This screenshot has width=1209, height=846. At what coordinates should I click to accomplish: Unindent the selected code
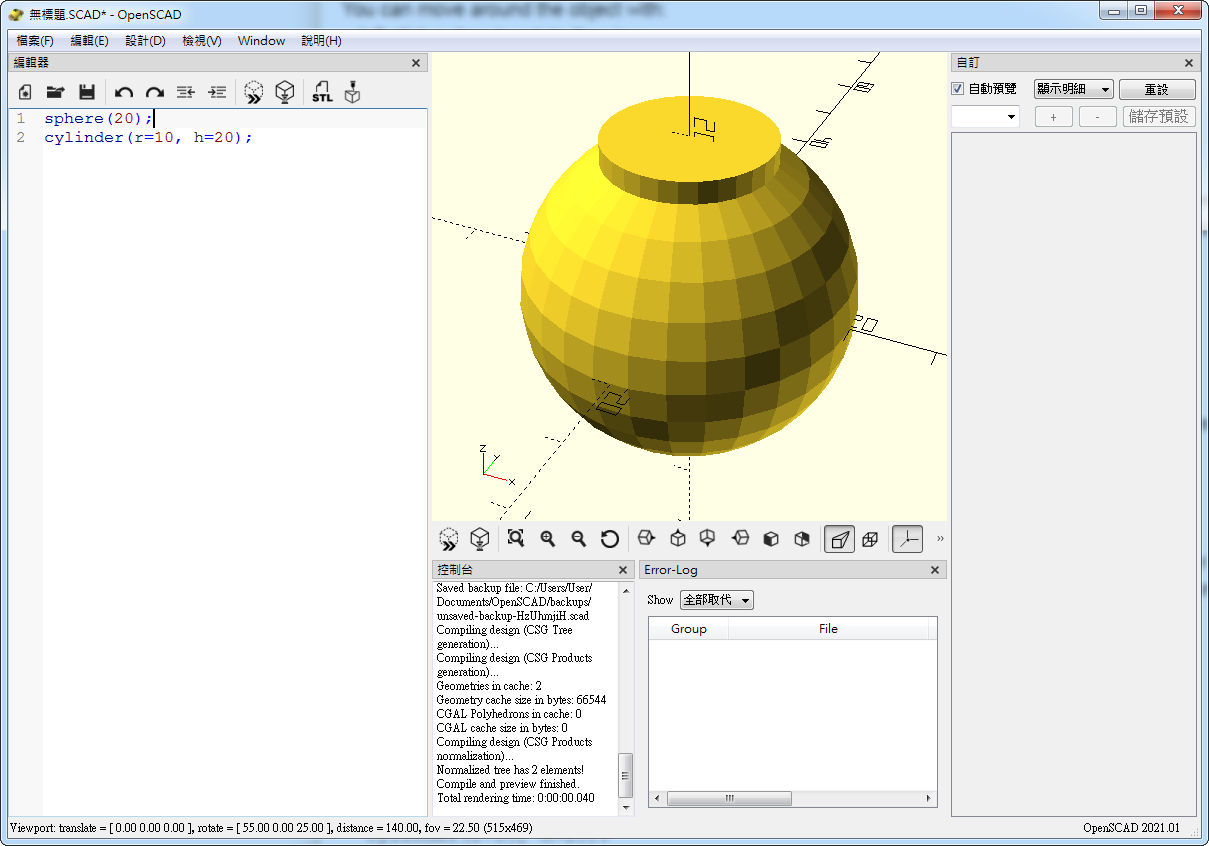[x=186, y=93]
